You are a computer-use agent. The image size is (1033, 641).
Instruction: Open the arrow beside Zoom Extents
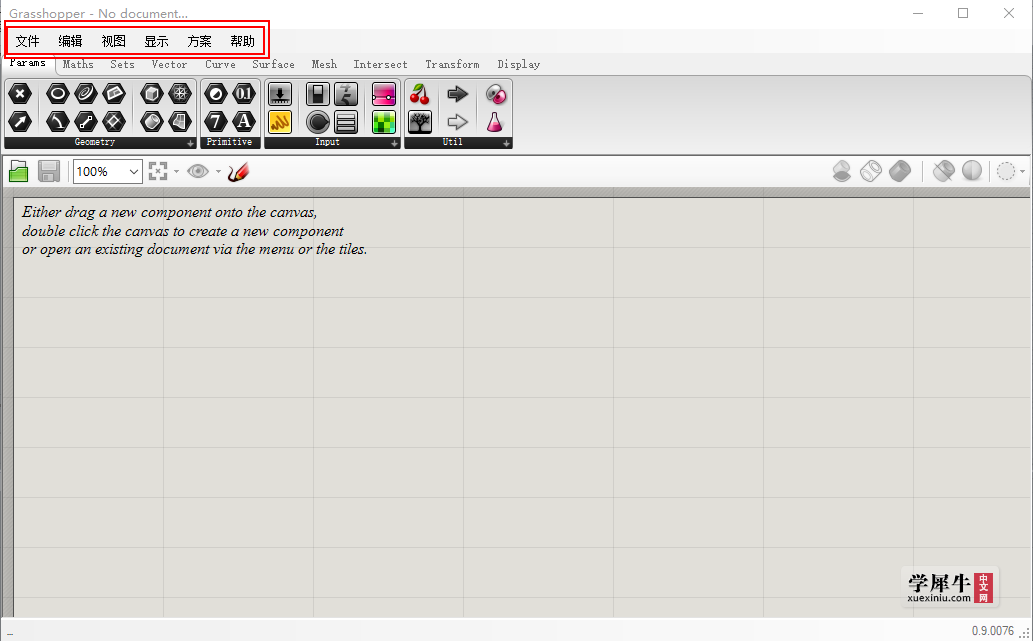pos(176,172)
